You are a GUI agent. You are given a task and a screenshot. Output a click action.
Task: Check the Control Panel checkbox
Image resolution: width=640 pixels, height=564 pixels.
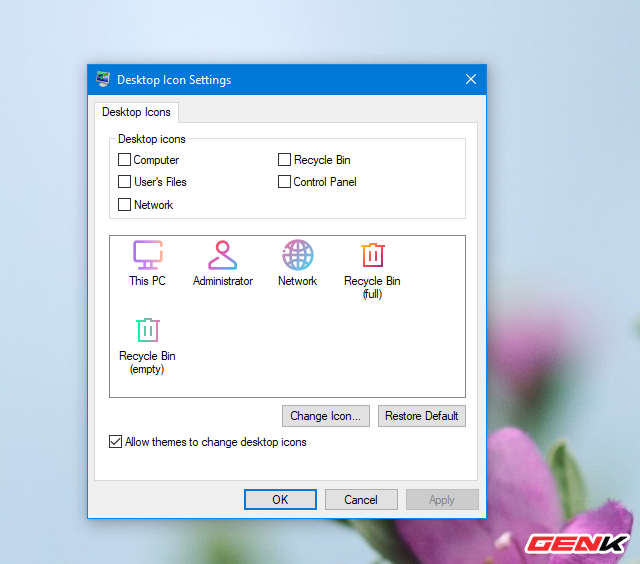point(285,182)
